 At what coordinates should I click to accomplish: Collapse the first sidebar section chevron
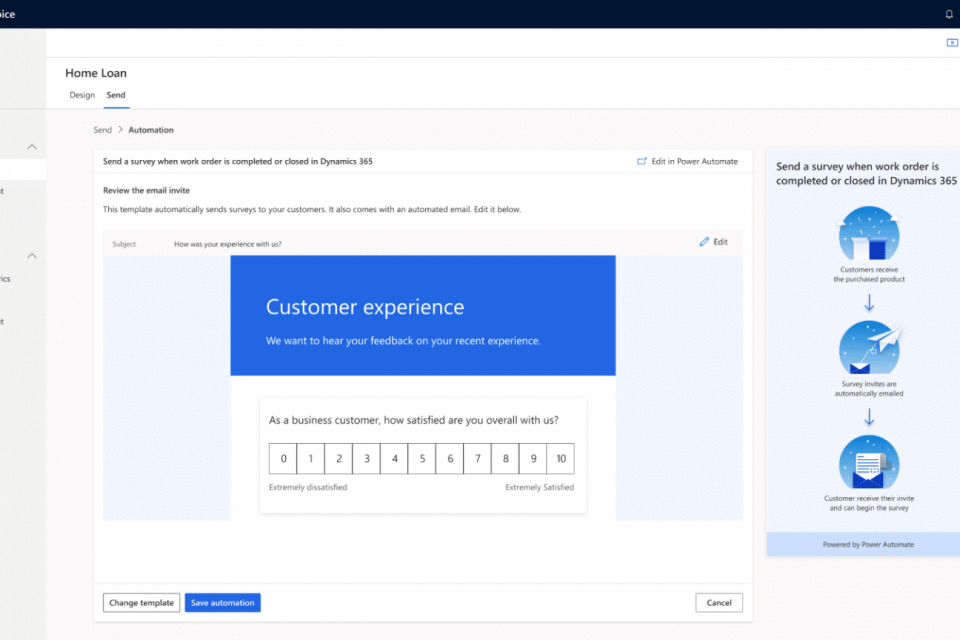point(32,147)
